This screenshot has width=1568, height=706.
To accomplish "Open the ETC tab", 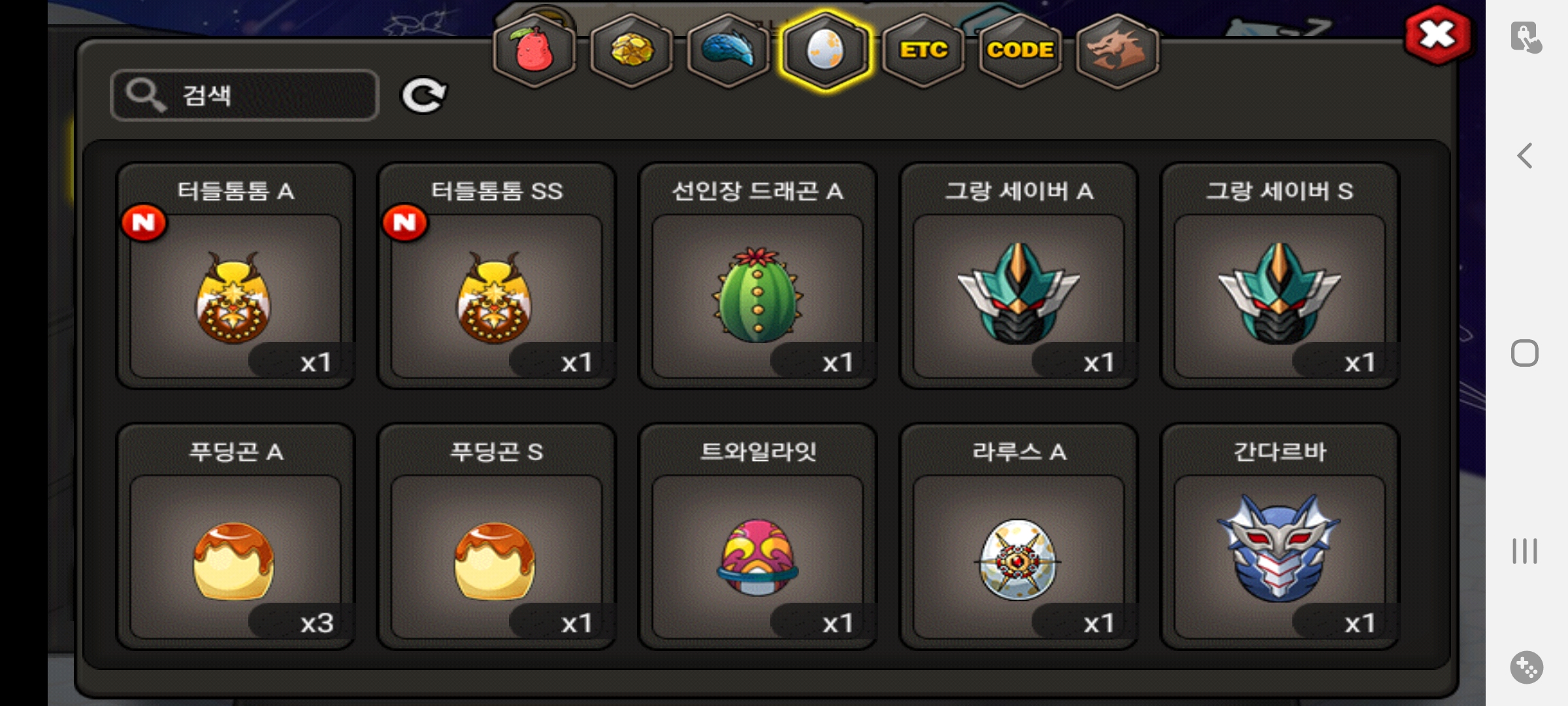I will [923, 50].
